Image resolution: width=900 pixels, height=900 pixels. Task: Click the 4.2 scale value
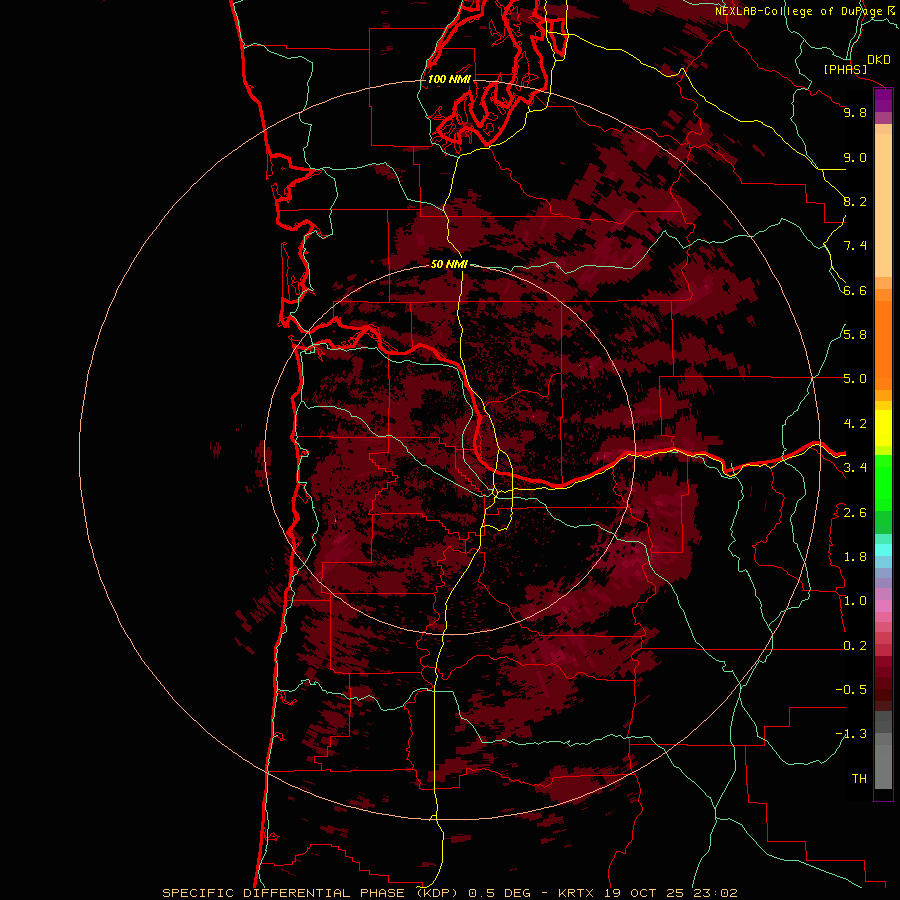click(855, 424)
